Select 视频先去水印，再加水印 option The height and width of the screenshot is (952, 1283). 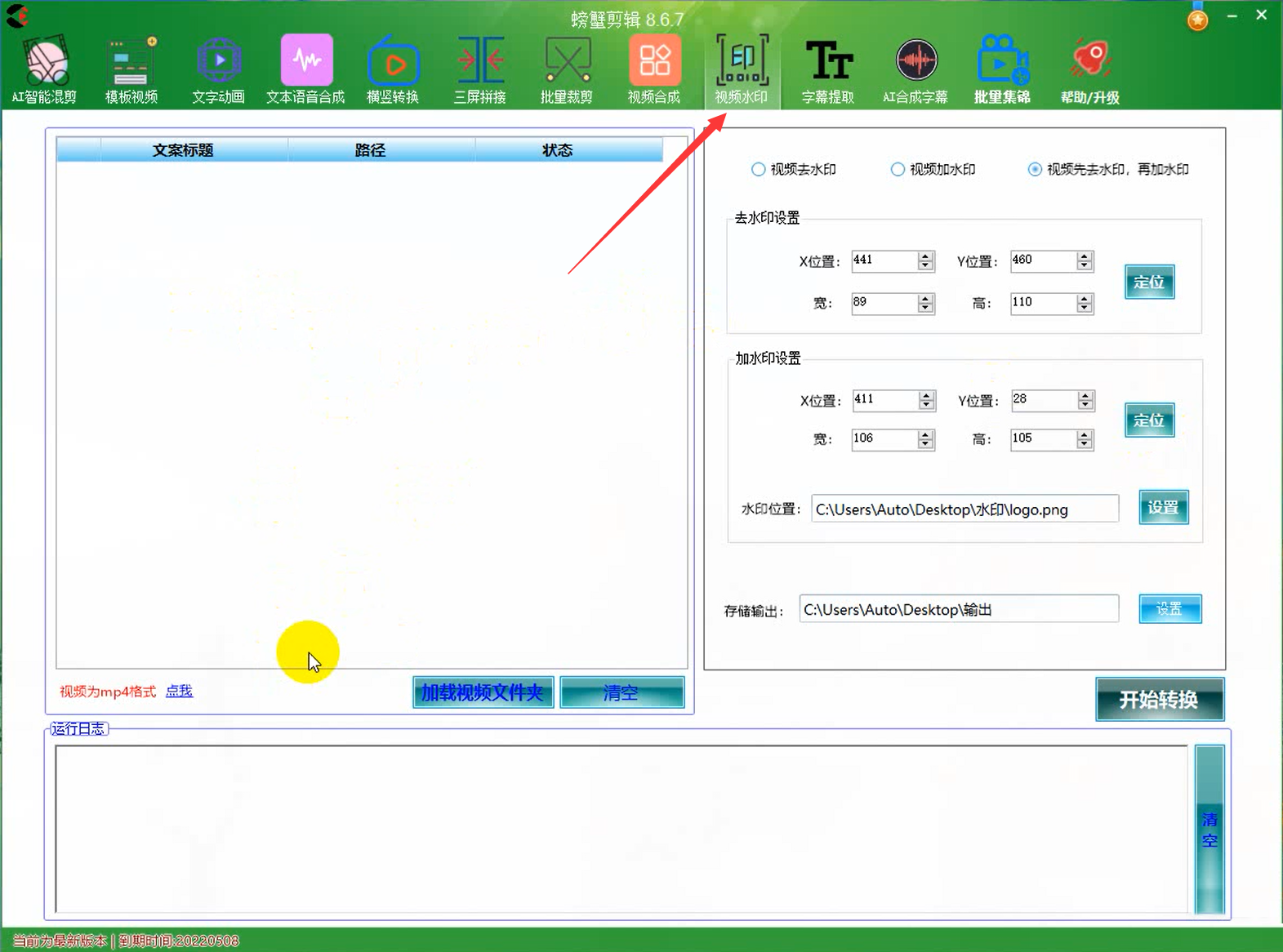tap(1035, 169)
